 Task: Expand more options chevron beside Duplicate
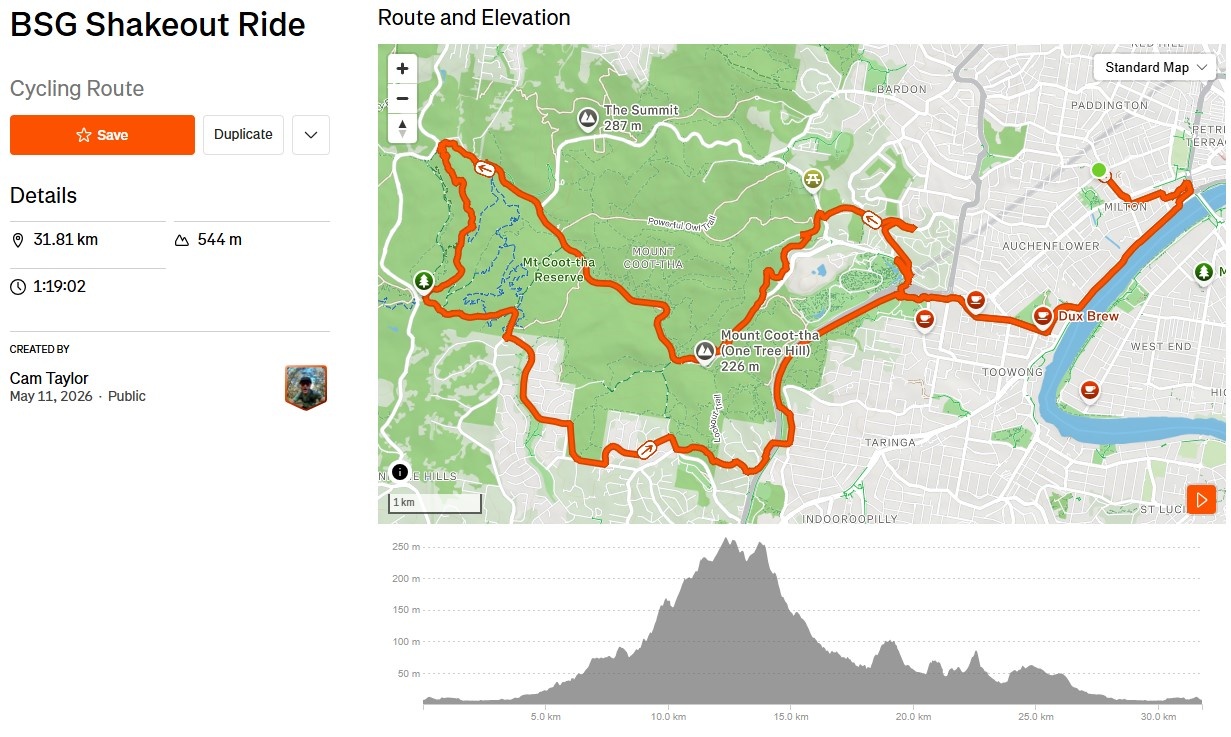tap(311, 135)
